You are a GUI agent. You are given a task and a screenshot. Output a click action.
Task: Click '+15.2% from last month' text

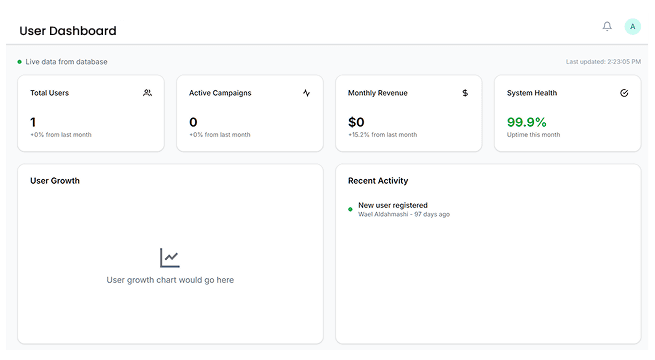point(383,134)
